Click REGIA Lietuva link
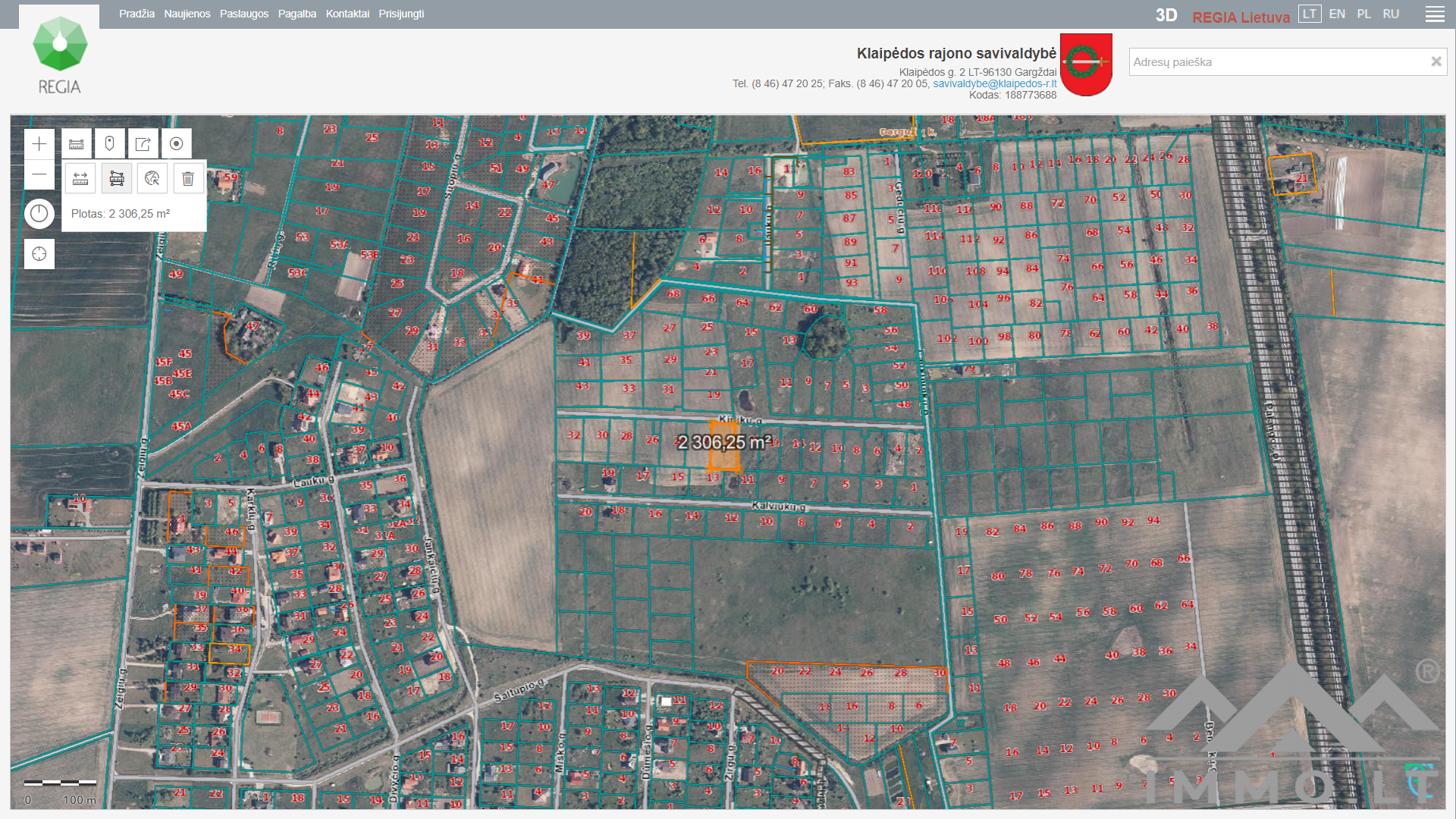Image resolution: width=1456 pixels, height=819 pixels. pos(1241,17)
